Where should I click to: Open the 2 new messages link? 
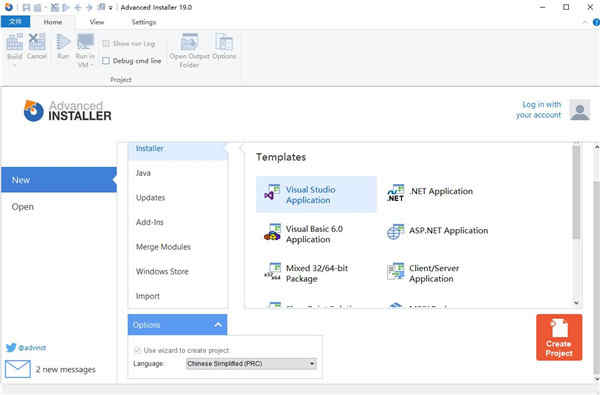click(x=65, y=369)
